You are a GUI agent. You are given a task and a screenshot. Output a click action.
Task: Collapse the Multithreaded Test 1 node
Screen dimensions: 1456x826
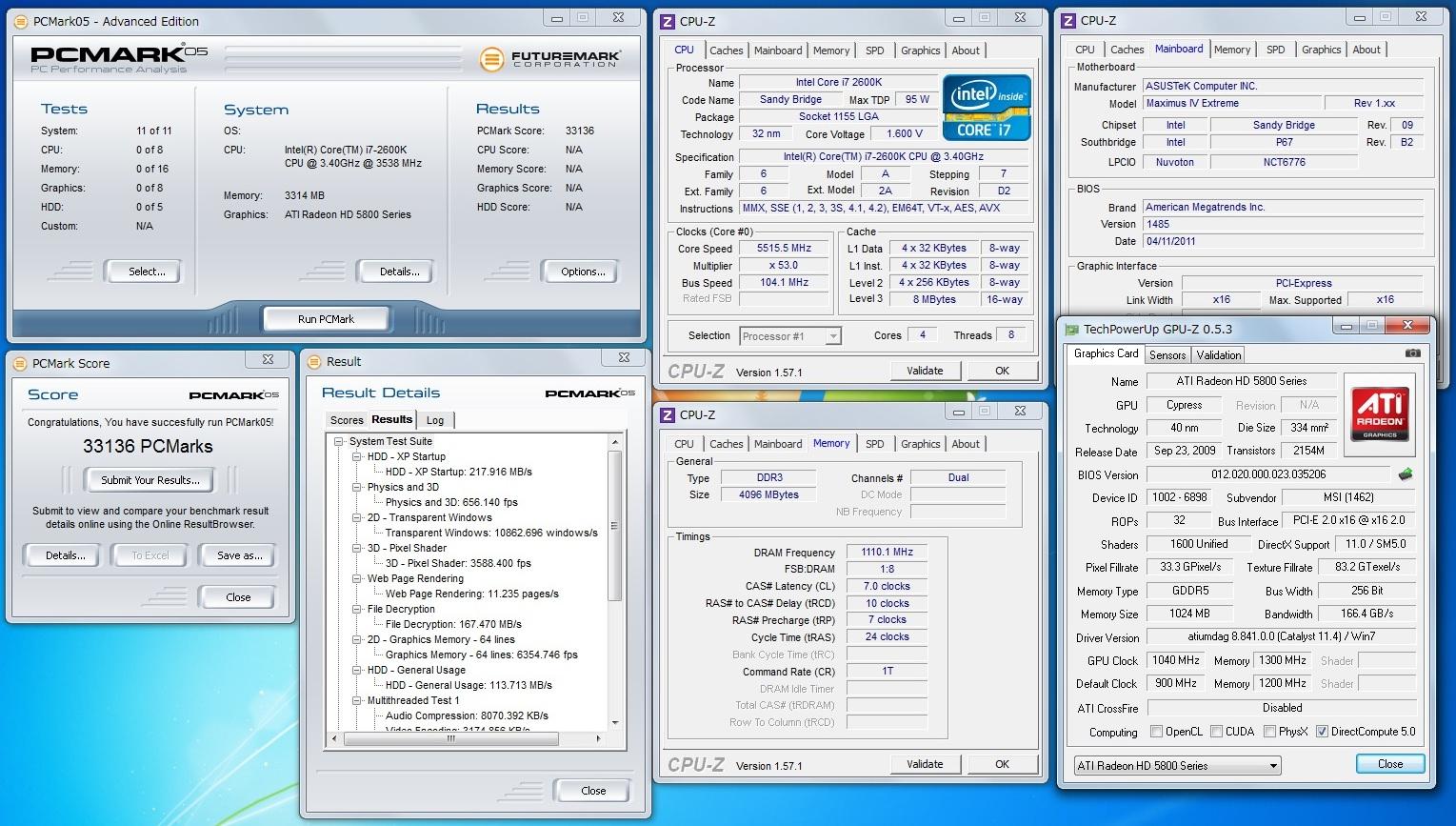pos(357,700)
